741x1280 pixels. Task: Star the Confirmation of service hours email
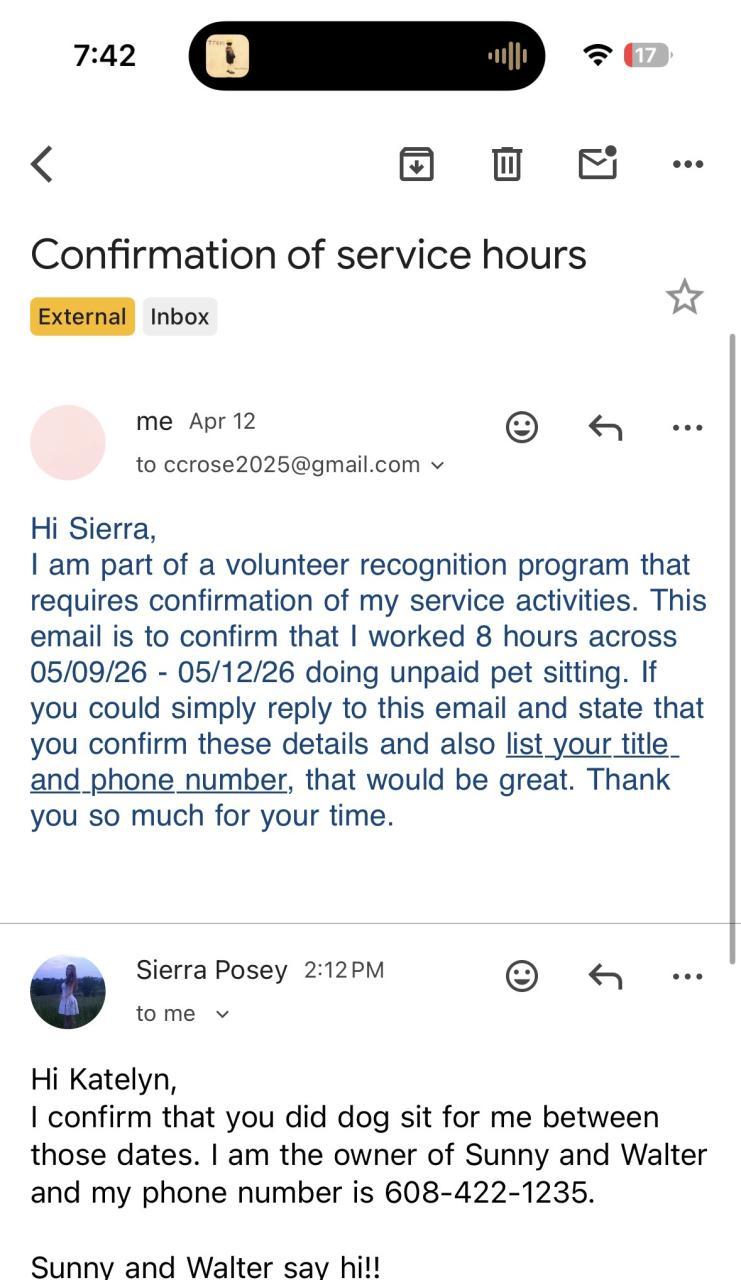[685, 297]
